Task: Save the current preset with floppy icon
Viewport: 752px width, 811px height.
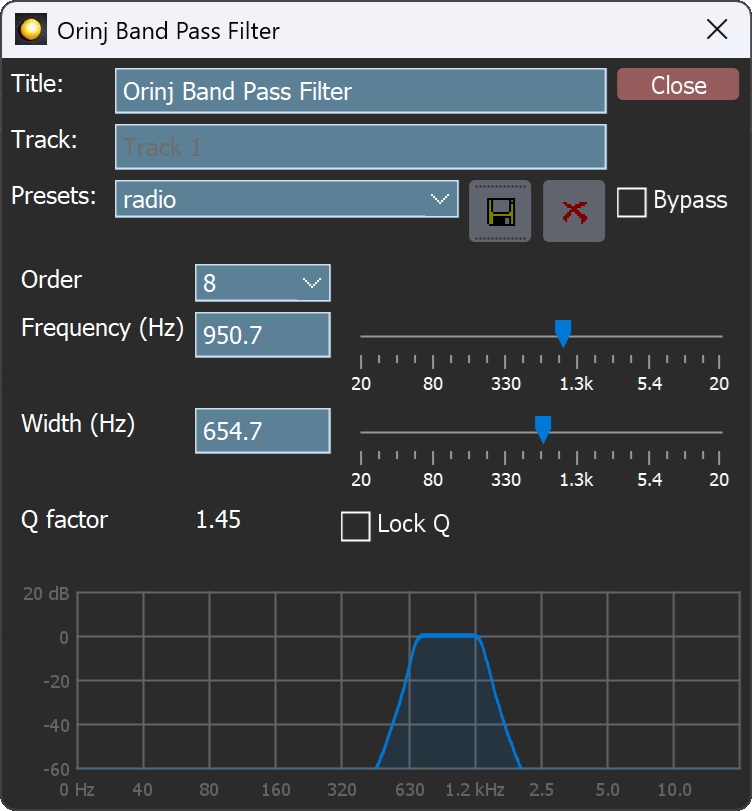Action: click(x=500, y=212)
